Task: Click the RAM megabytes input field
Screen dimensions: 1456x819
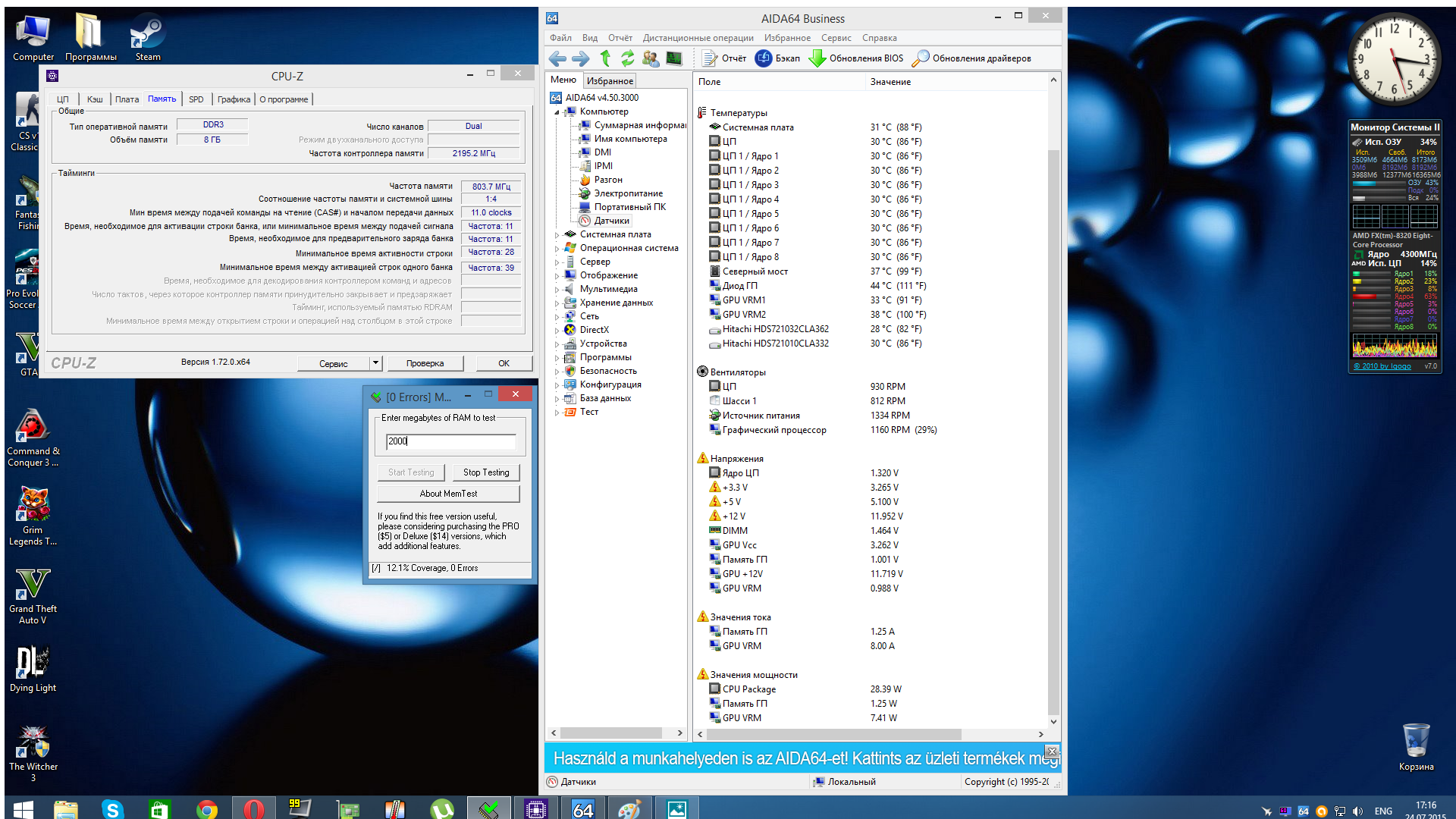Action: tap(450, 441)
